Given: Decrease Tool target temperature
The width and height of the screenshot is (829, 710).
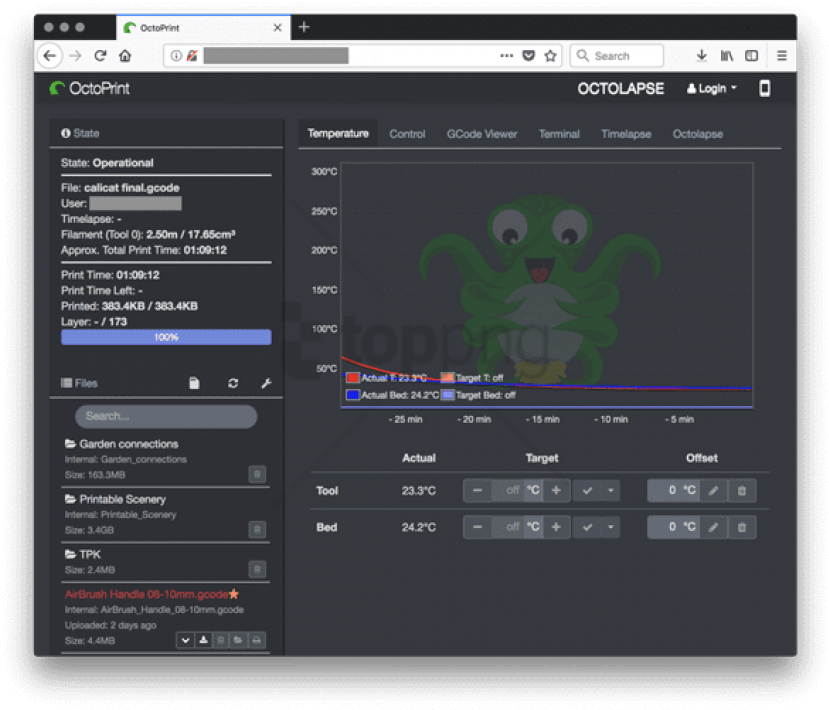Looking at the screenshot, I should (477, 491).
